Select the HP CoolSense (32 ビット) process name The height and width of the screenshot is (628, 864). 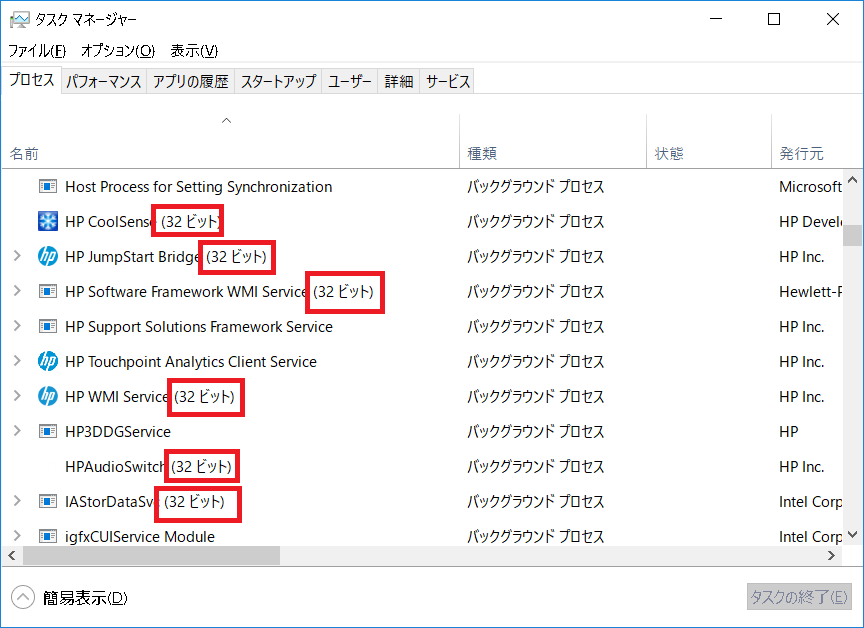(x=143, y=221)
